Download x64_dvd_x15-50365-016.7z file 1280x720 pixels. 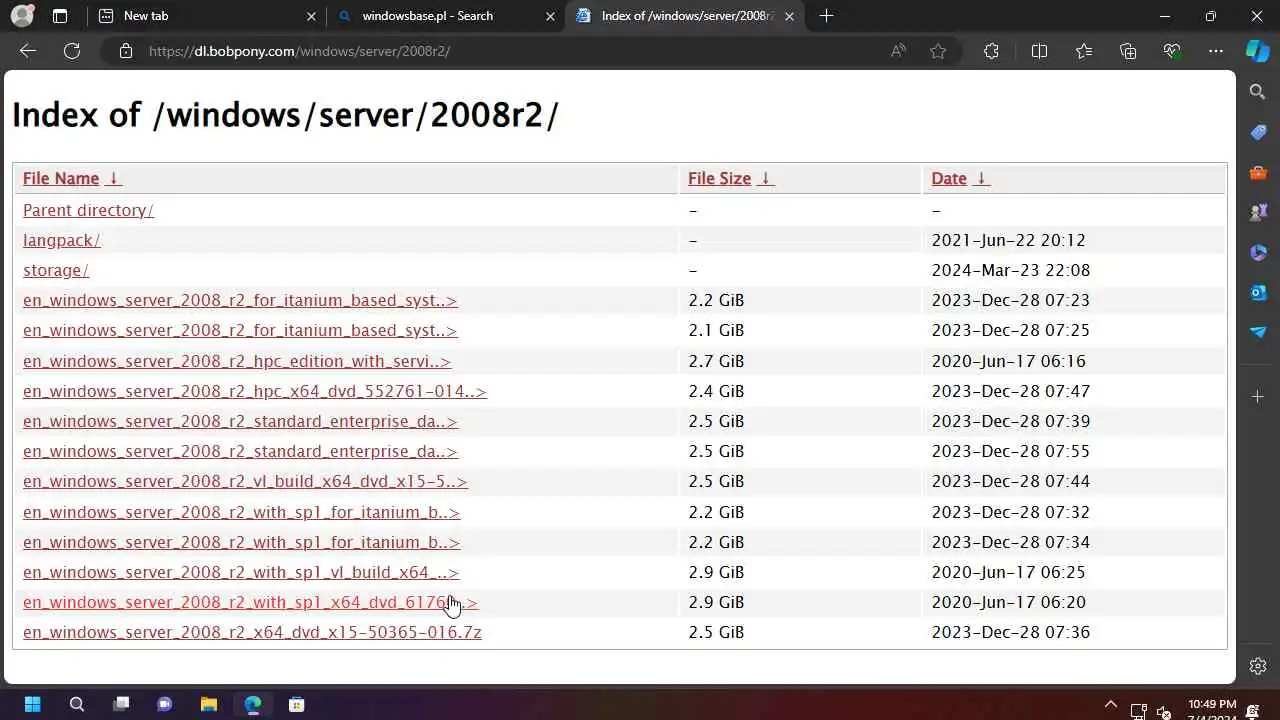tap(252, 632)
